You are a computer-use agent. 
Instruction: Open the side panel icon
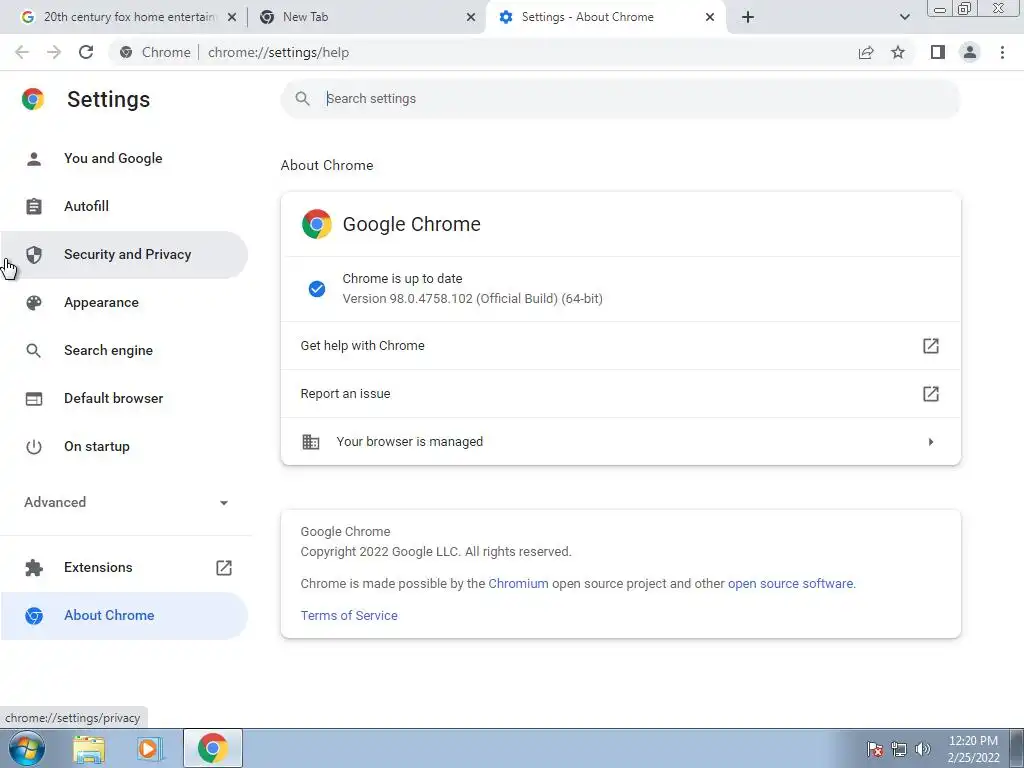click(938, 52)
